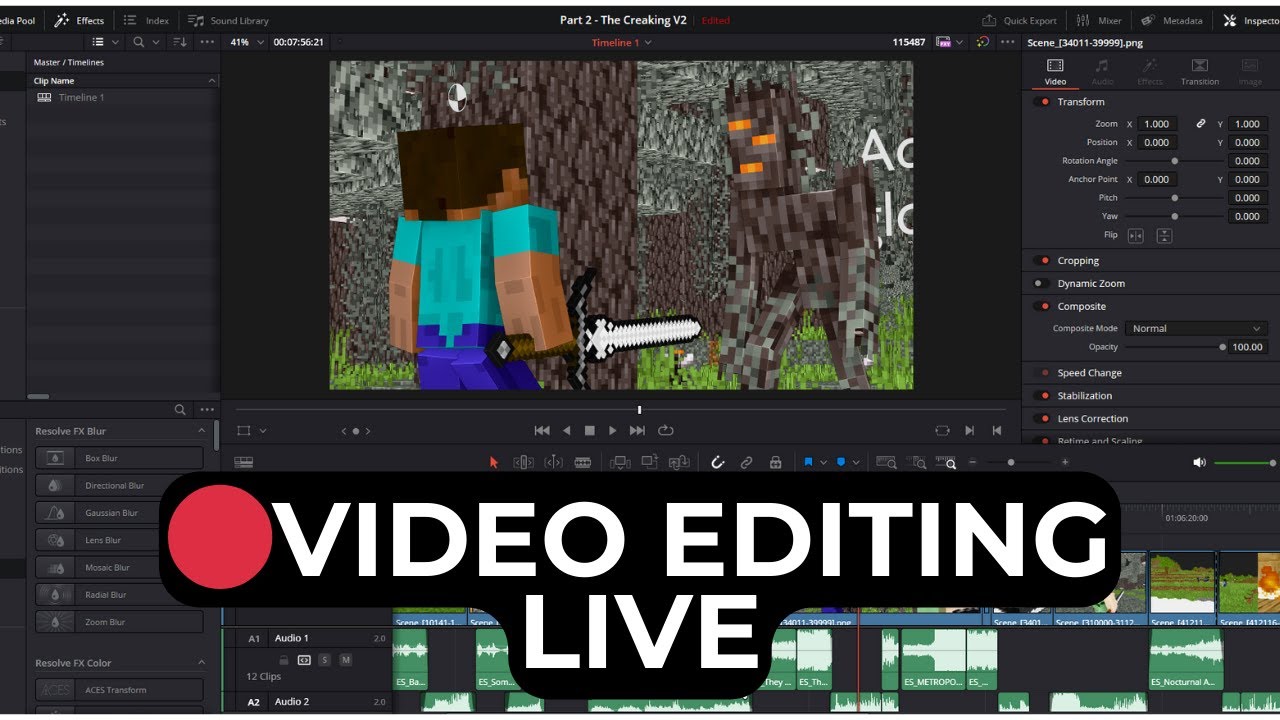
Task: Toggle loop playback icon
Action: (665, 431)
